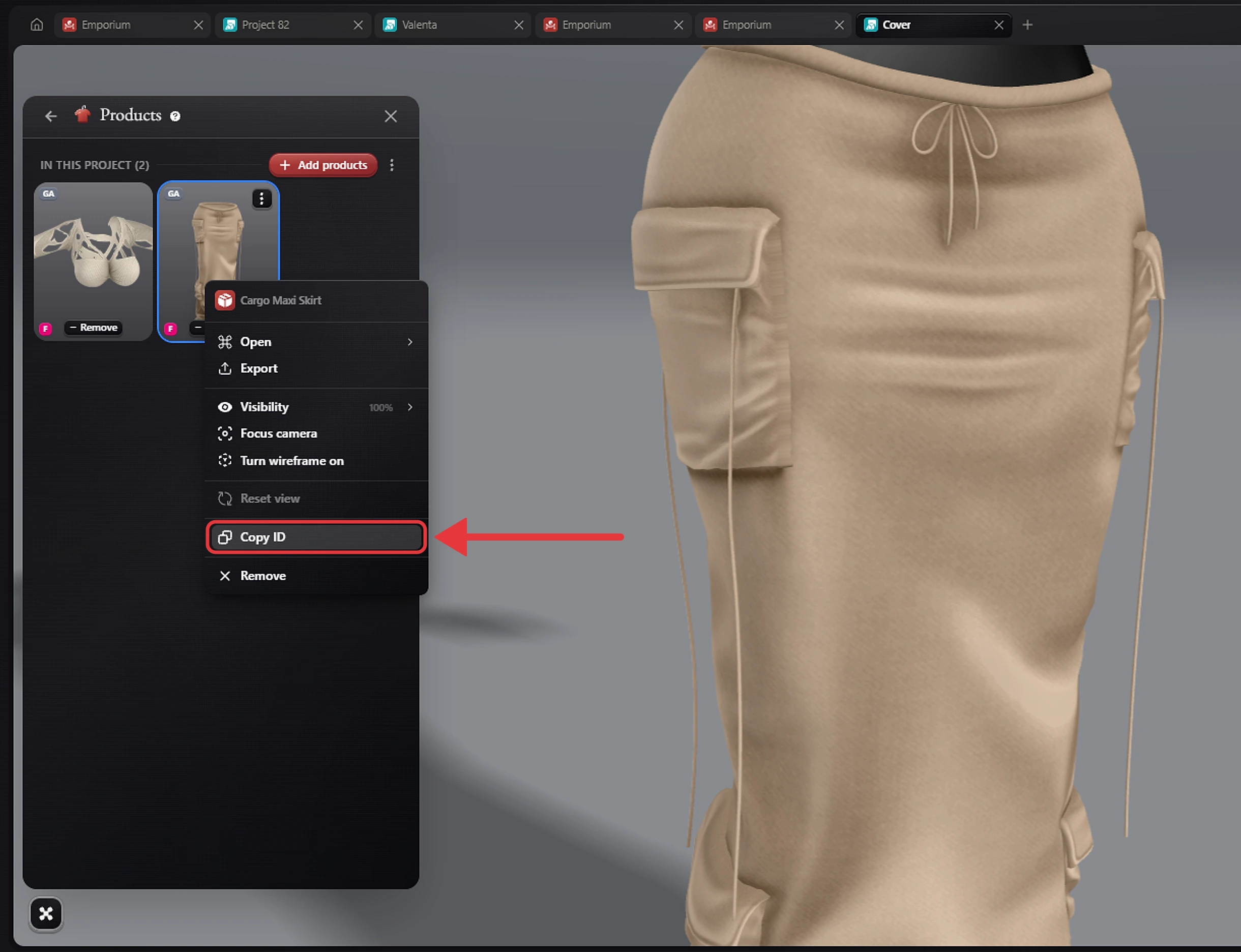Image resolution: width=1241 pixels, height=952 pixels.
Task: Copy the product ID
Action: [x=316, y=537]
